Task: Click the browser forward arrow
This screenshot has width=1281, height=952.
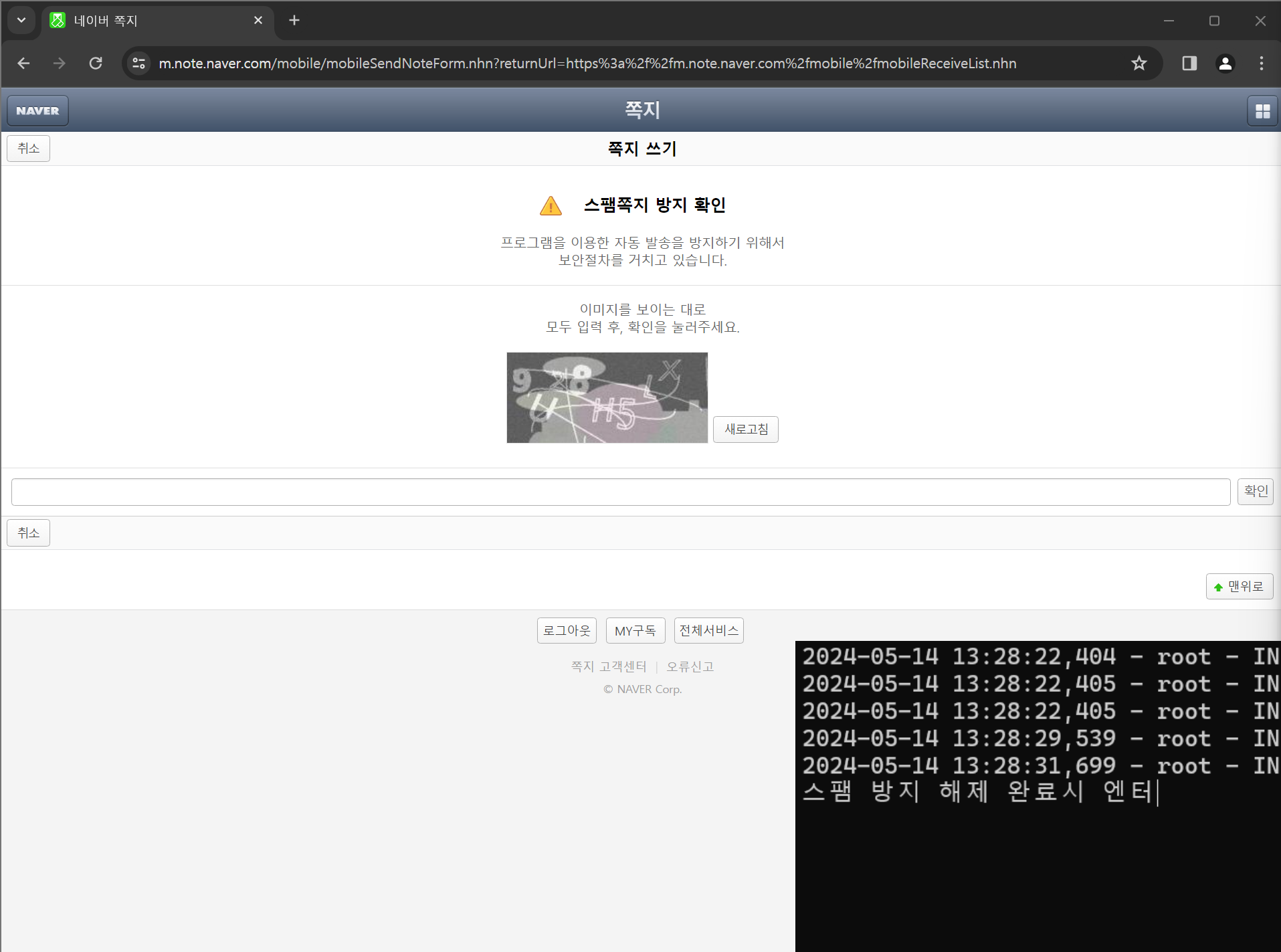Action: [60, 63]
